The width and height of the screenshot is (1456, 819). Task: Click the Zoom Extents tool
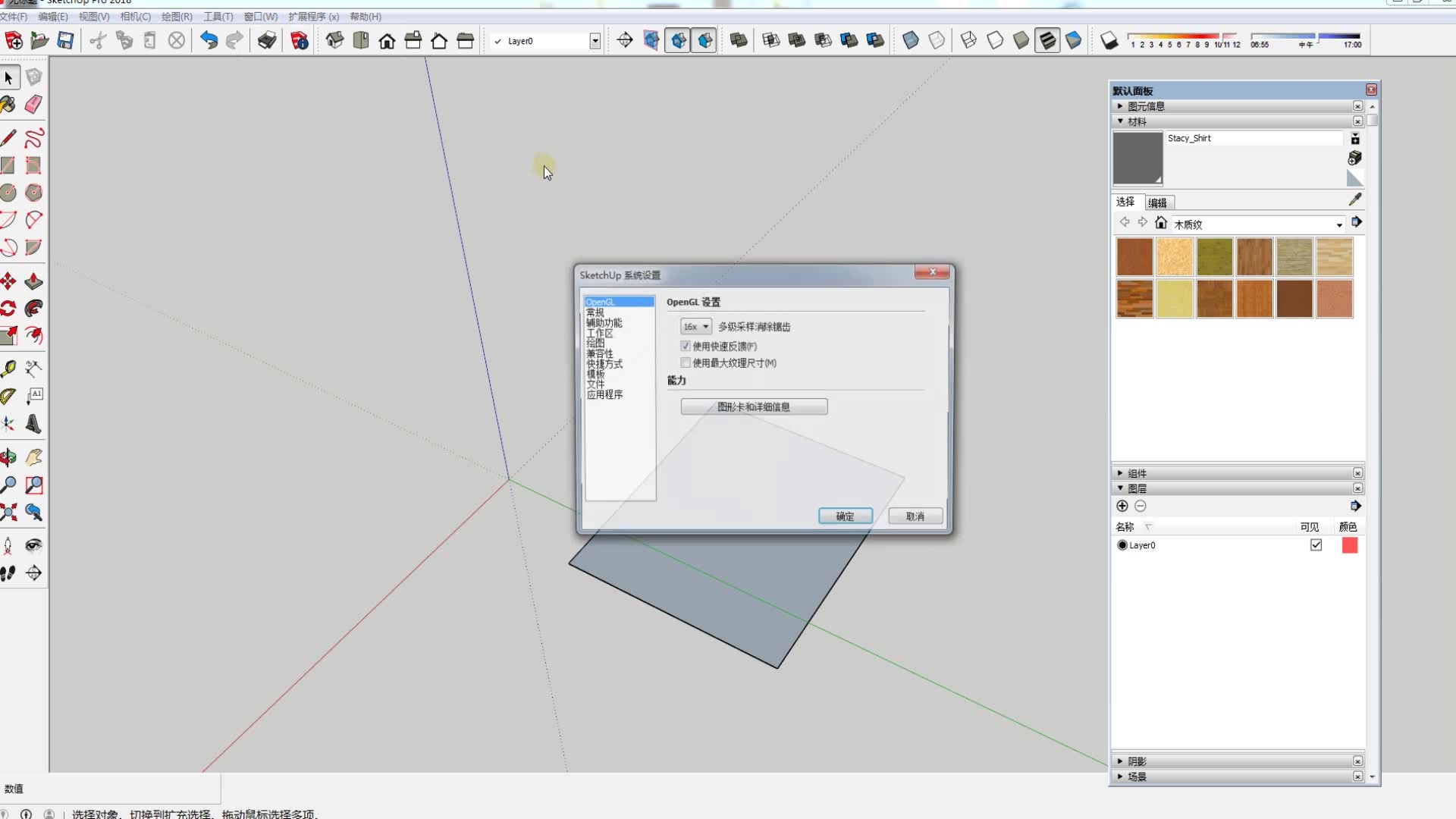pyautogui.click(x=8, y=513)
